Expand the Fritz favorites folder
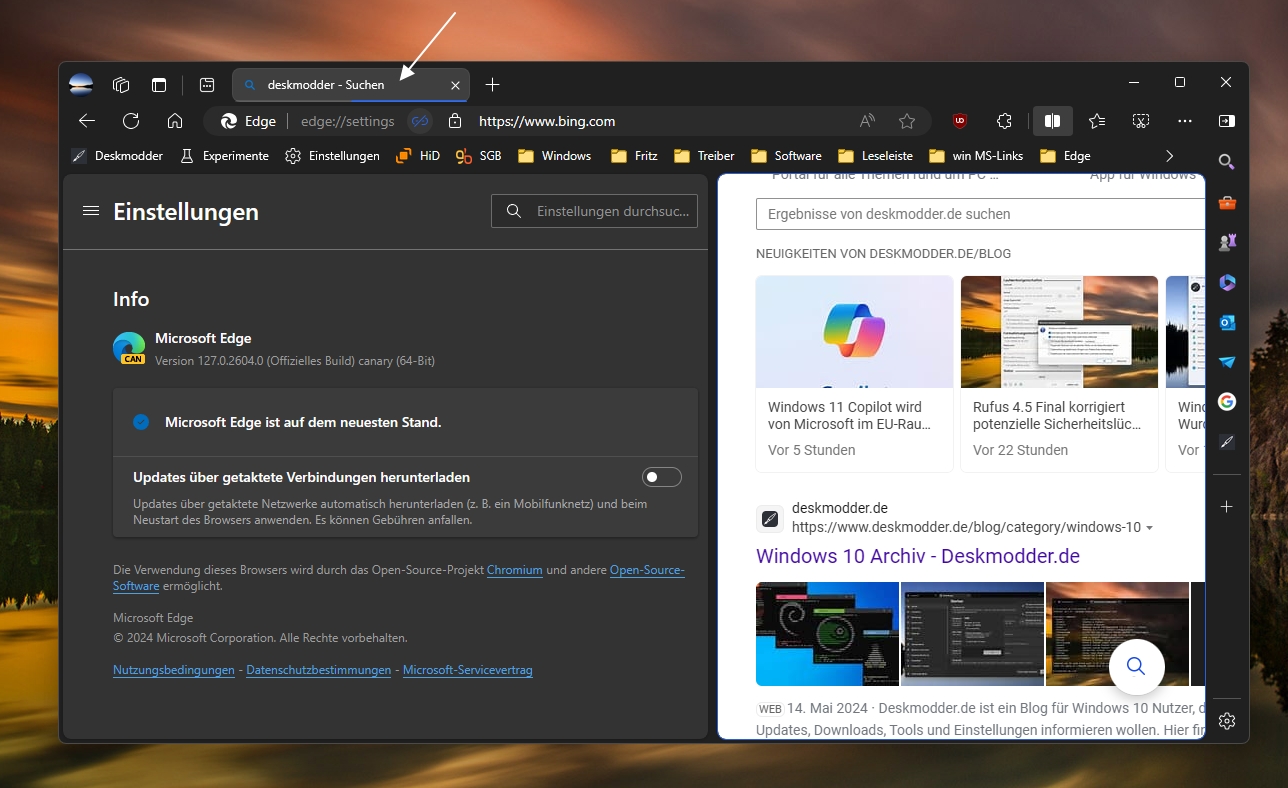The height and width of the screenshot is (788, 1288). (x=633, y=156)
